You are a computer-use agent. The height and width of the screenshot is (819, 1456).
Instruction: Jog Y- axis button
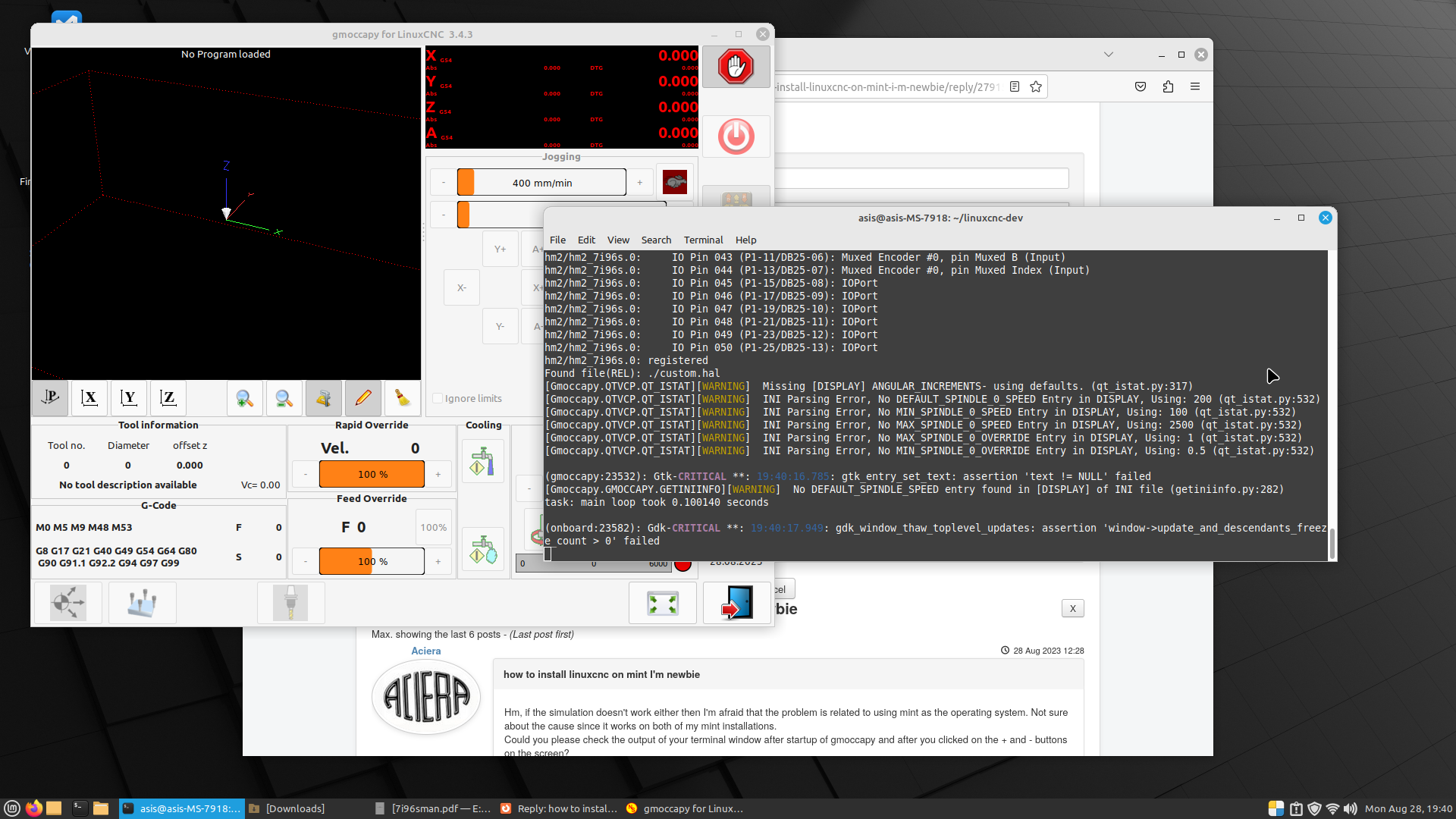pos(500,326)
